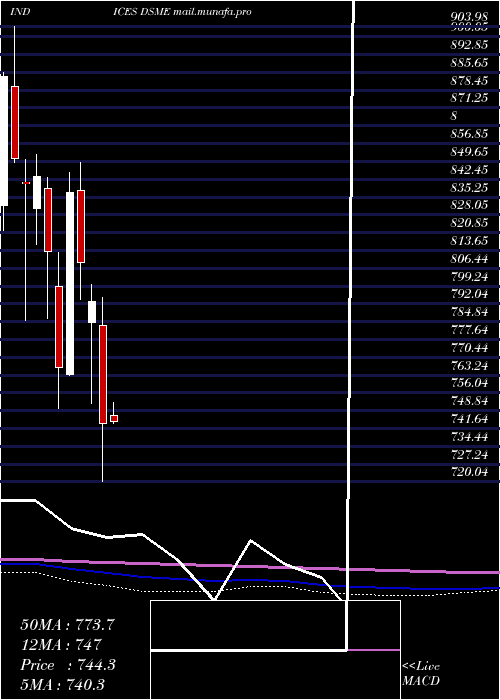500x700 pixels.
Task: Click the 842.45 price axis label
Action: 468,170
